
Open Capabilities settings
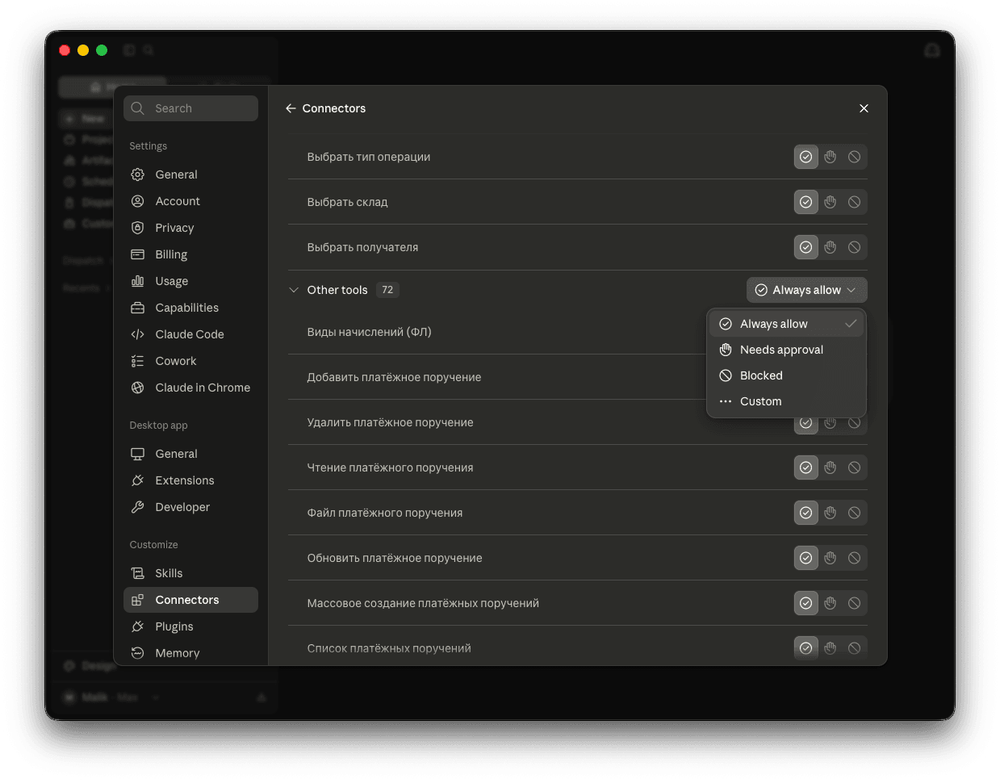[x=191, y=307]
